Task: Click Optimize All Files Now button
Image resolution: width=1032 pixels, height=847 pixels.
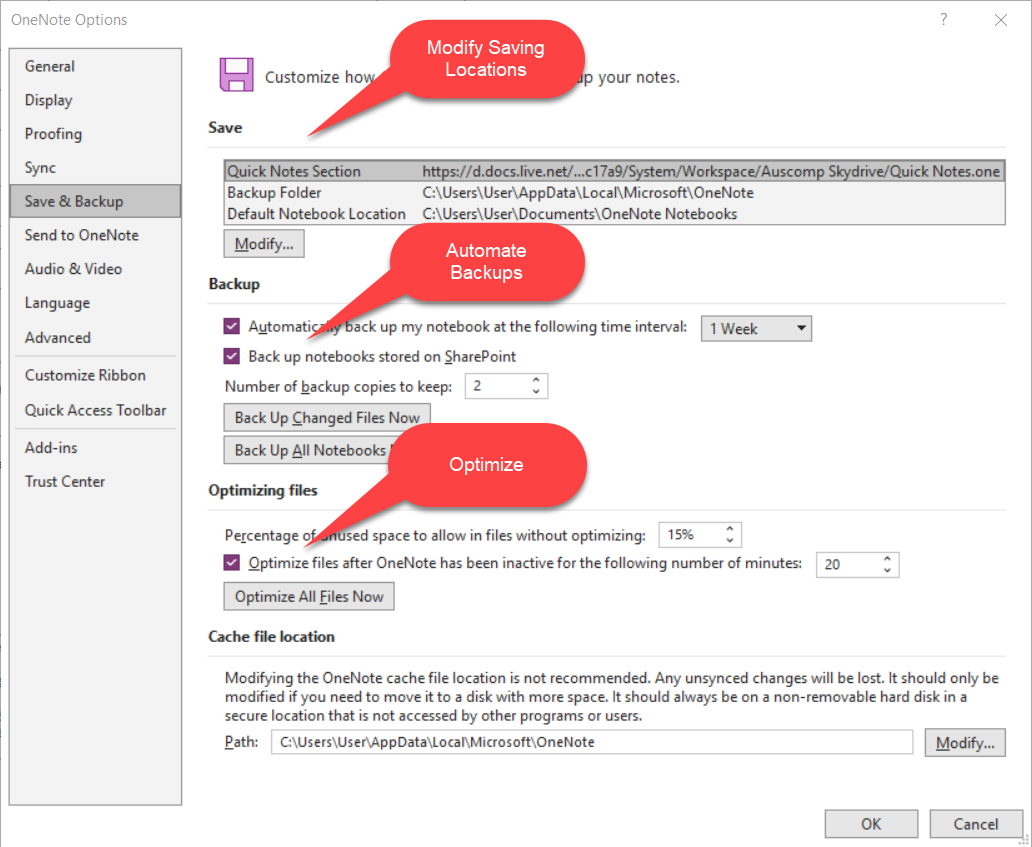Action: pyautogui.click(x=309, y=596)
